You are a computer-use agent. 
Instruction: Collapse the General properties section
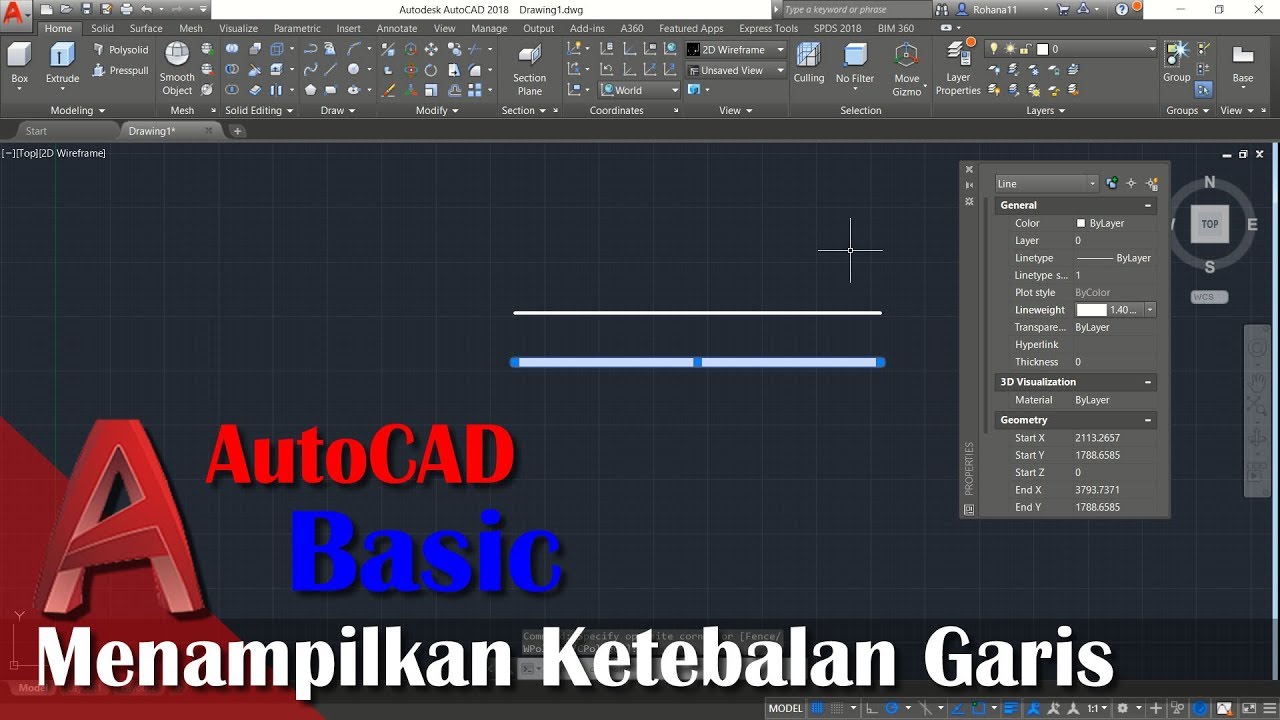click(x=1148, y=205)
